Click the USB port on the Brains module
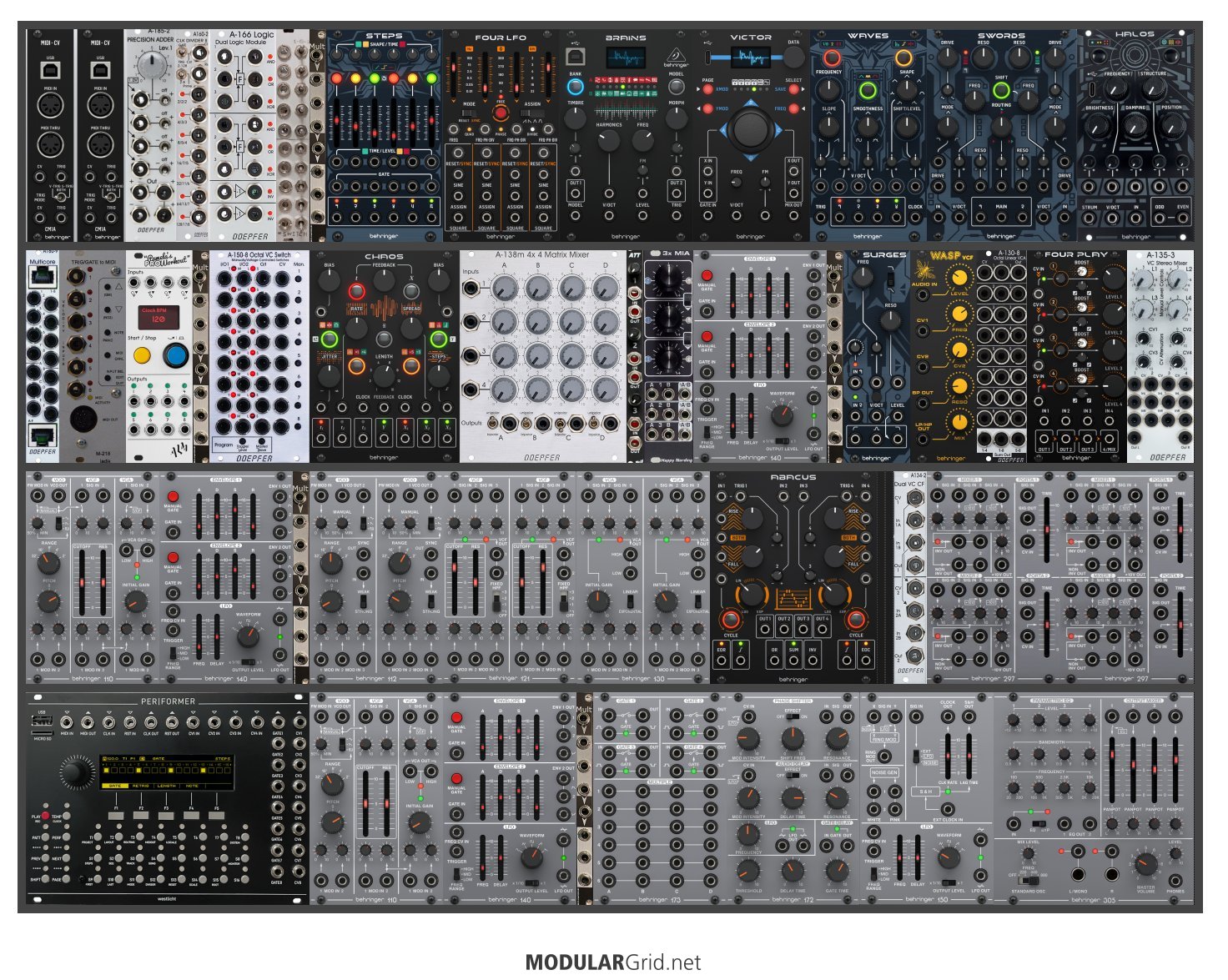1228x980 pixels. click(575, 56)
